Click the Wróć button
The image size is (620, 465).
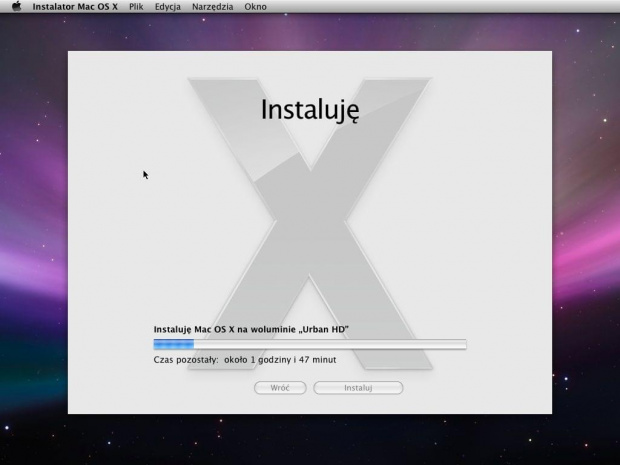[280, 388]
